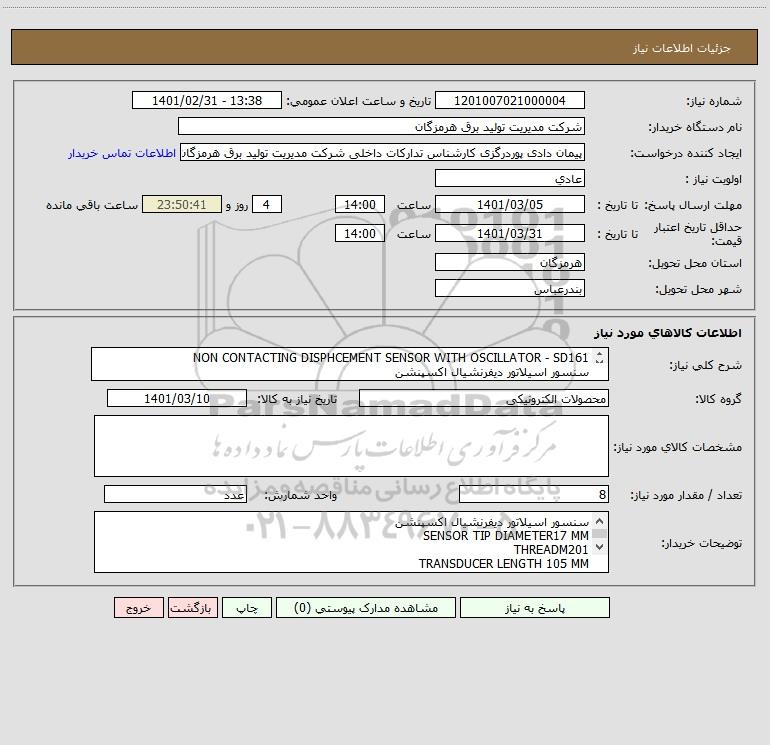Click the label تاریخ و ساعت اعلان عمومی
The image size is (770, 745).
[359, 101]
